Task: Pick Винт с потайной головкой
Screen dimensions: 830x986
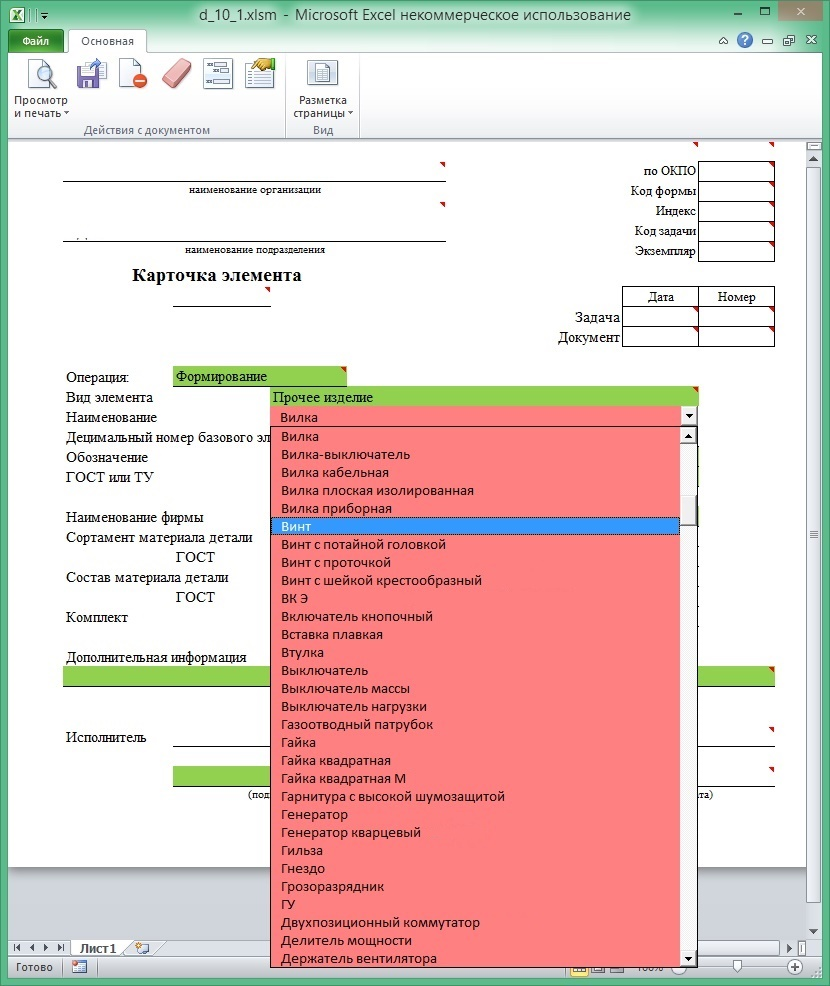Action: 475,545
